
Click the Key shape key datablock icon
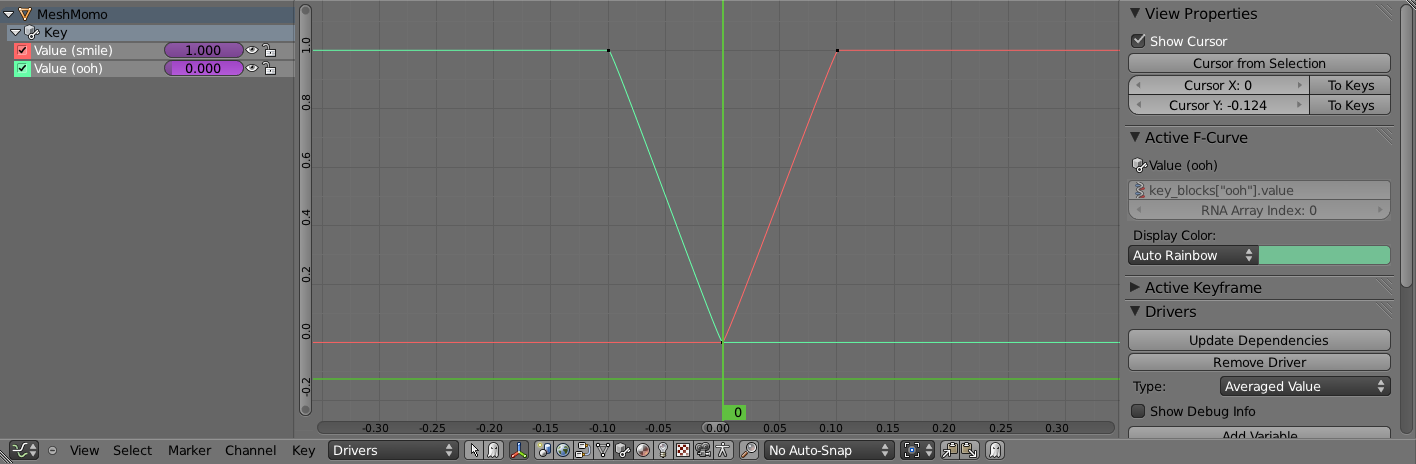33,33
